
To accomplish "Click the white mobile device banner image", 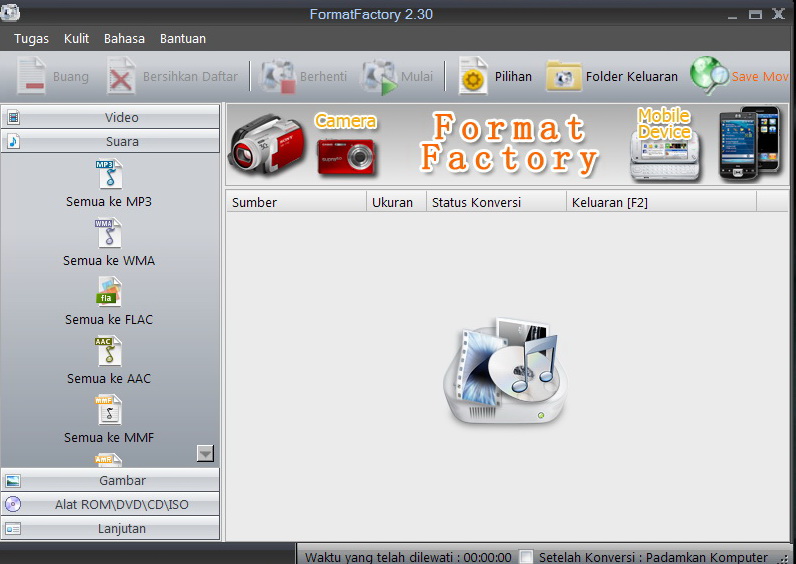I will 665,155.
